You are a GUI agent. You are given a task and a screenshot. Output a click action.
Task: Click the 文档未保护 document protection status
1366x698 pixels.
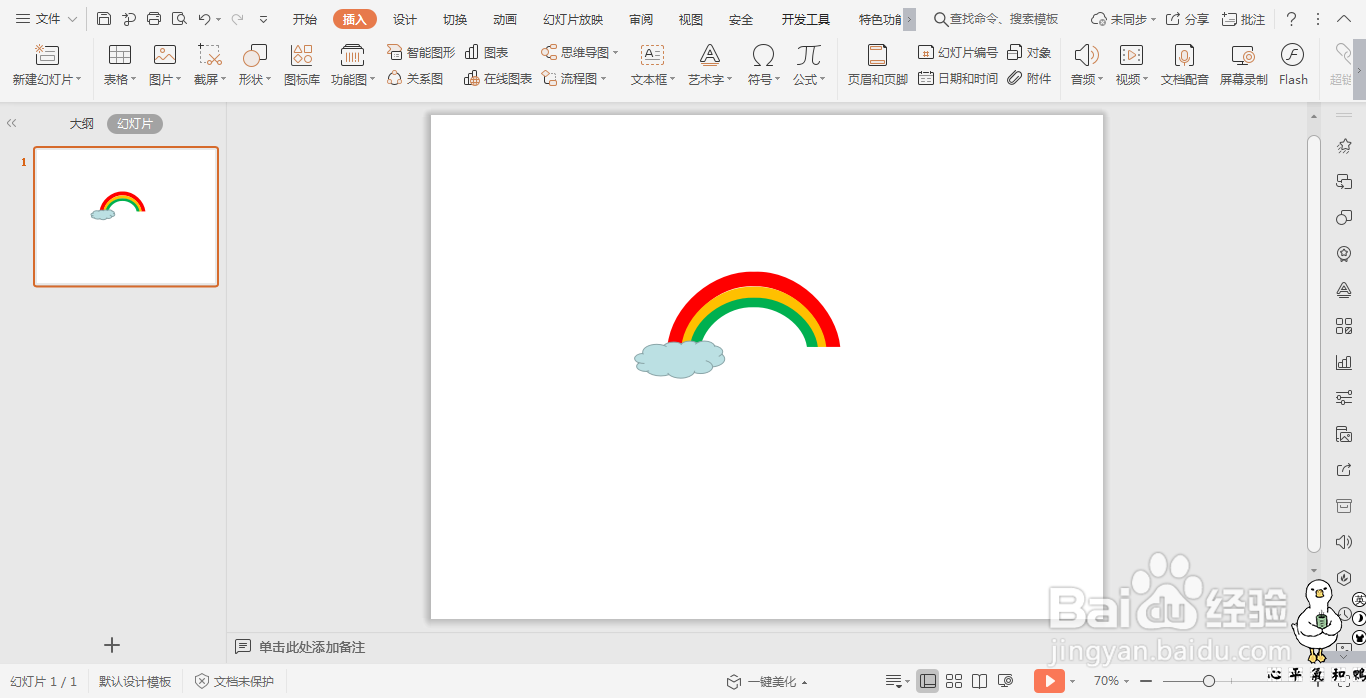point(234,681)
